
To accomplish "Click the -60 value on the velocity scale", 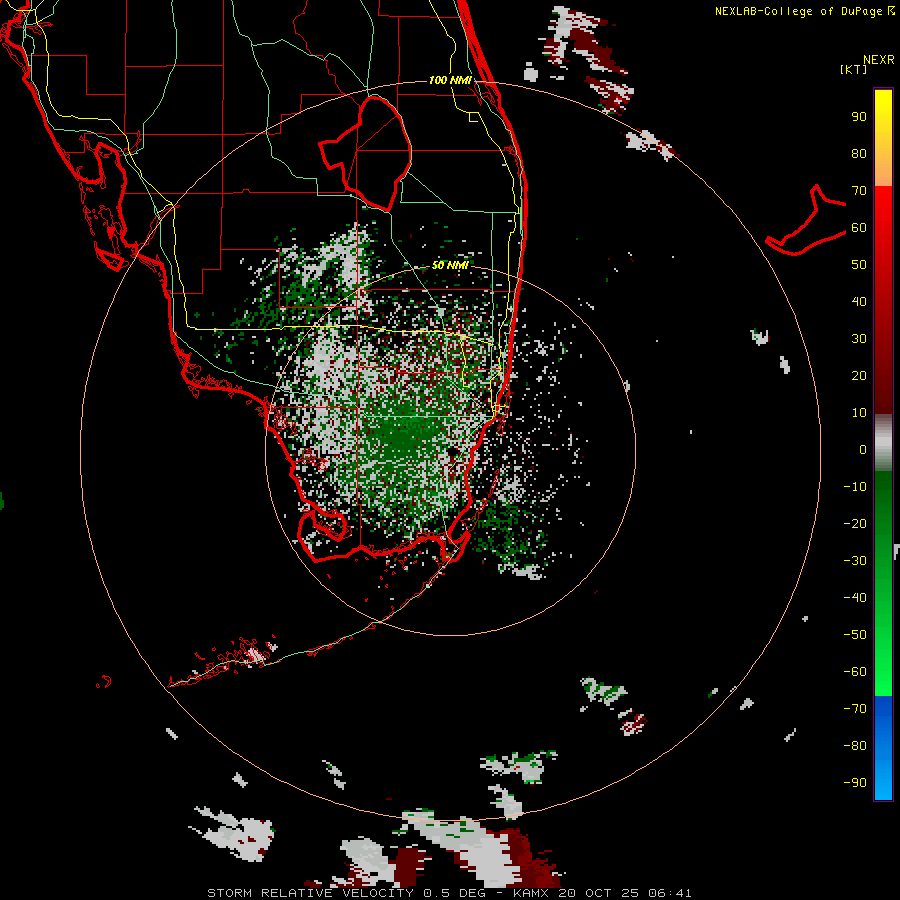I will [x=855, y=672].
